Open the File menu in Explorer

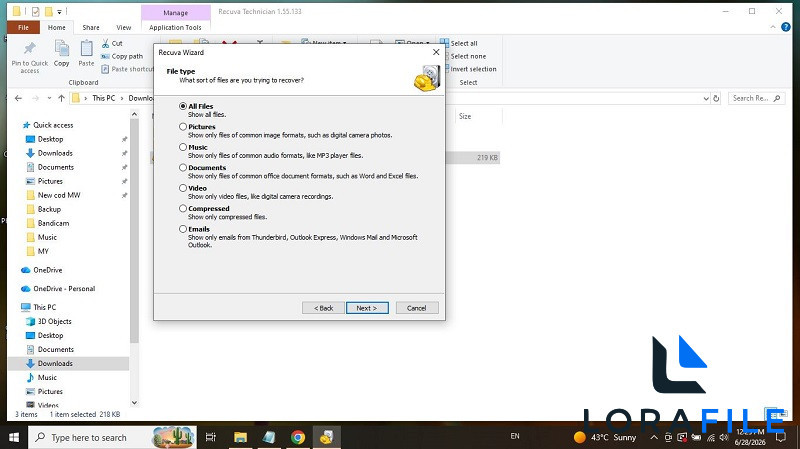click(23, 28)
